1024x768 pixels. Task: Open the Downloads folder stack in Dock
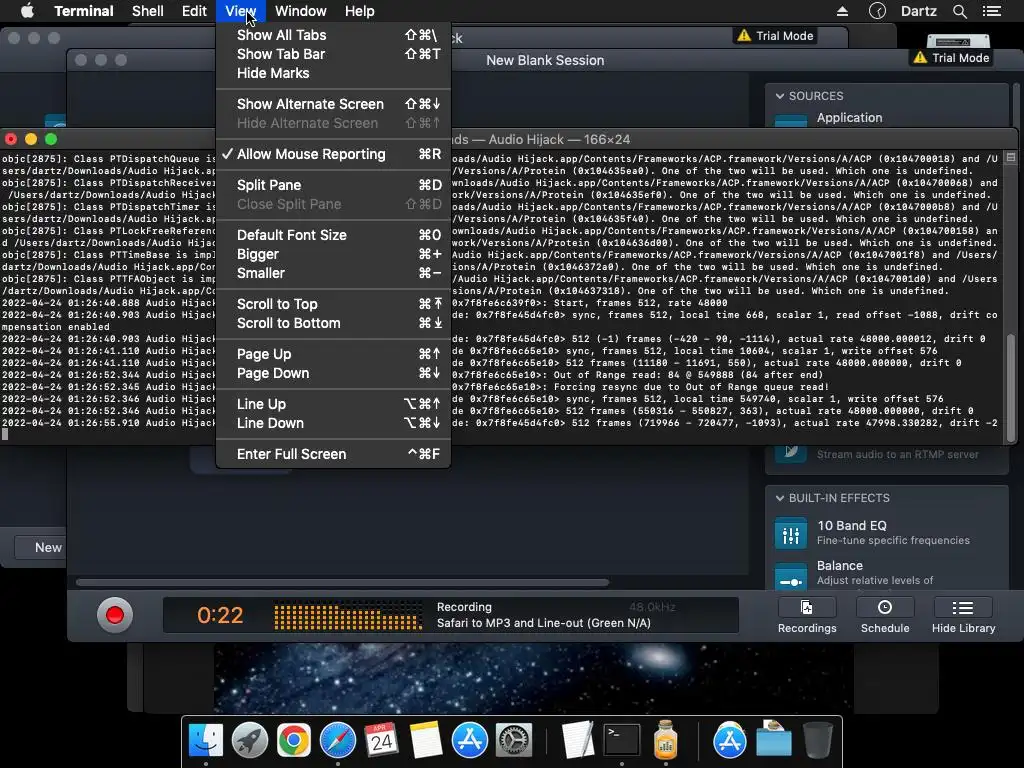point(774,739)
